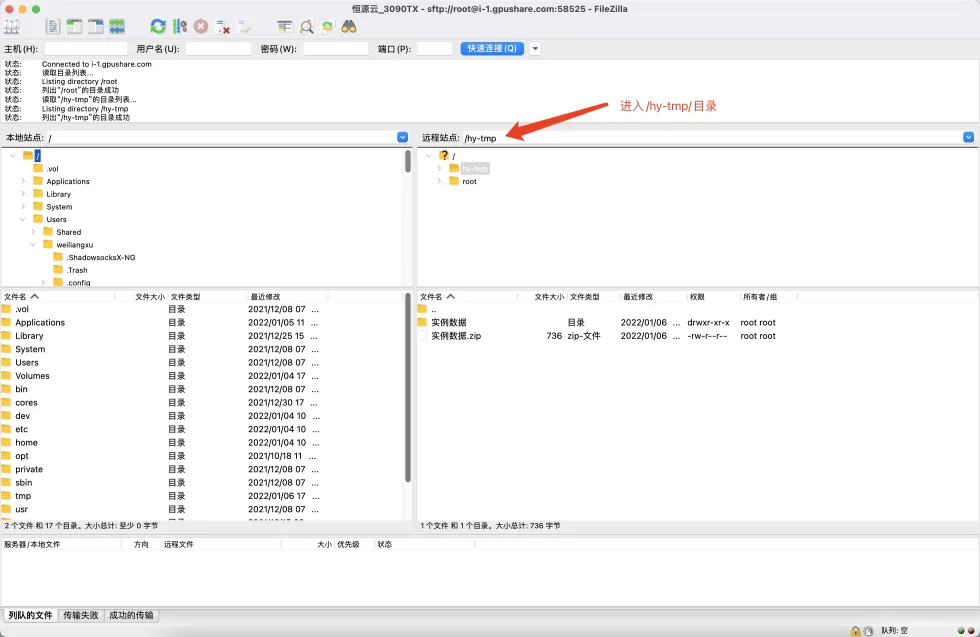Select the Volumes folder in local list
Screen dimensions: 980x637
coord(32,376)
